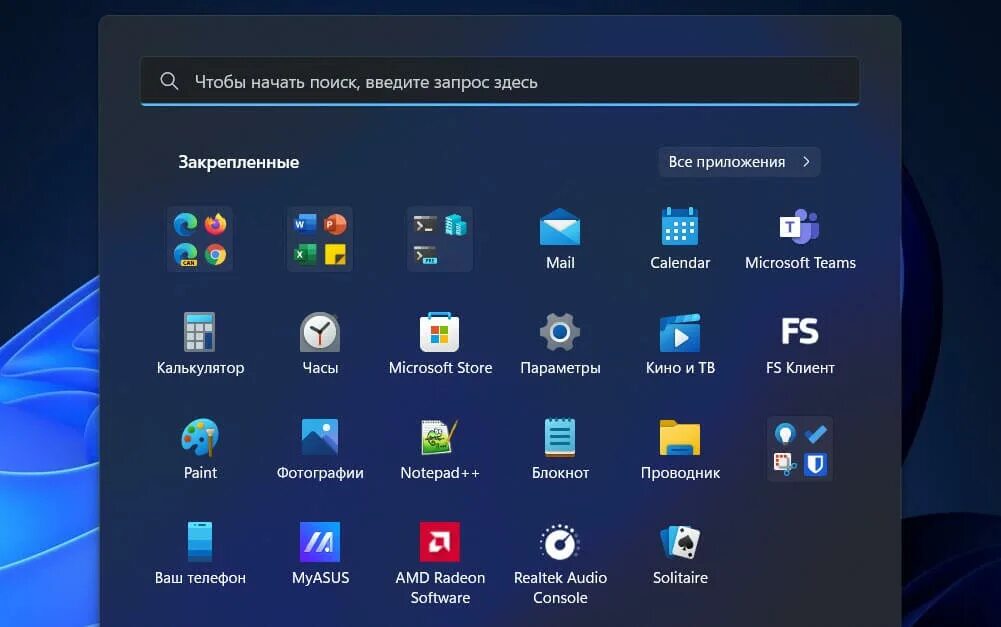The height and width of the screenshot is (627, 1001).
Task: Click the Chrome icon in browsers folder
Action: [216, 255]
